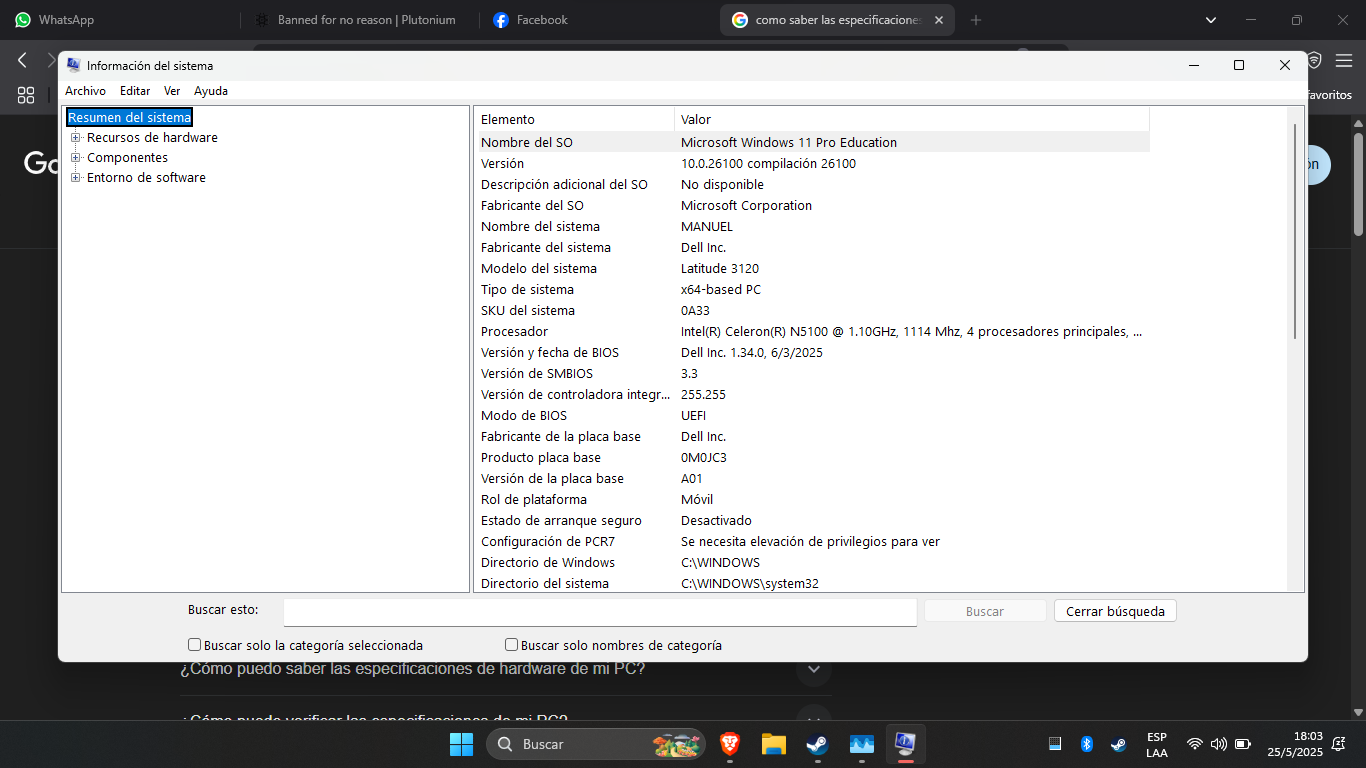
Task: Expand the Entorno de software node
Action: [76, 178]
